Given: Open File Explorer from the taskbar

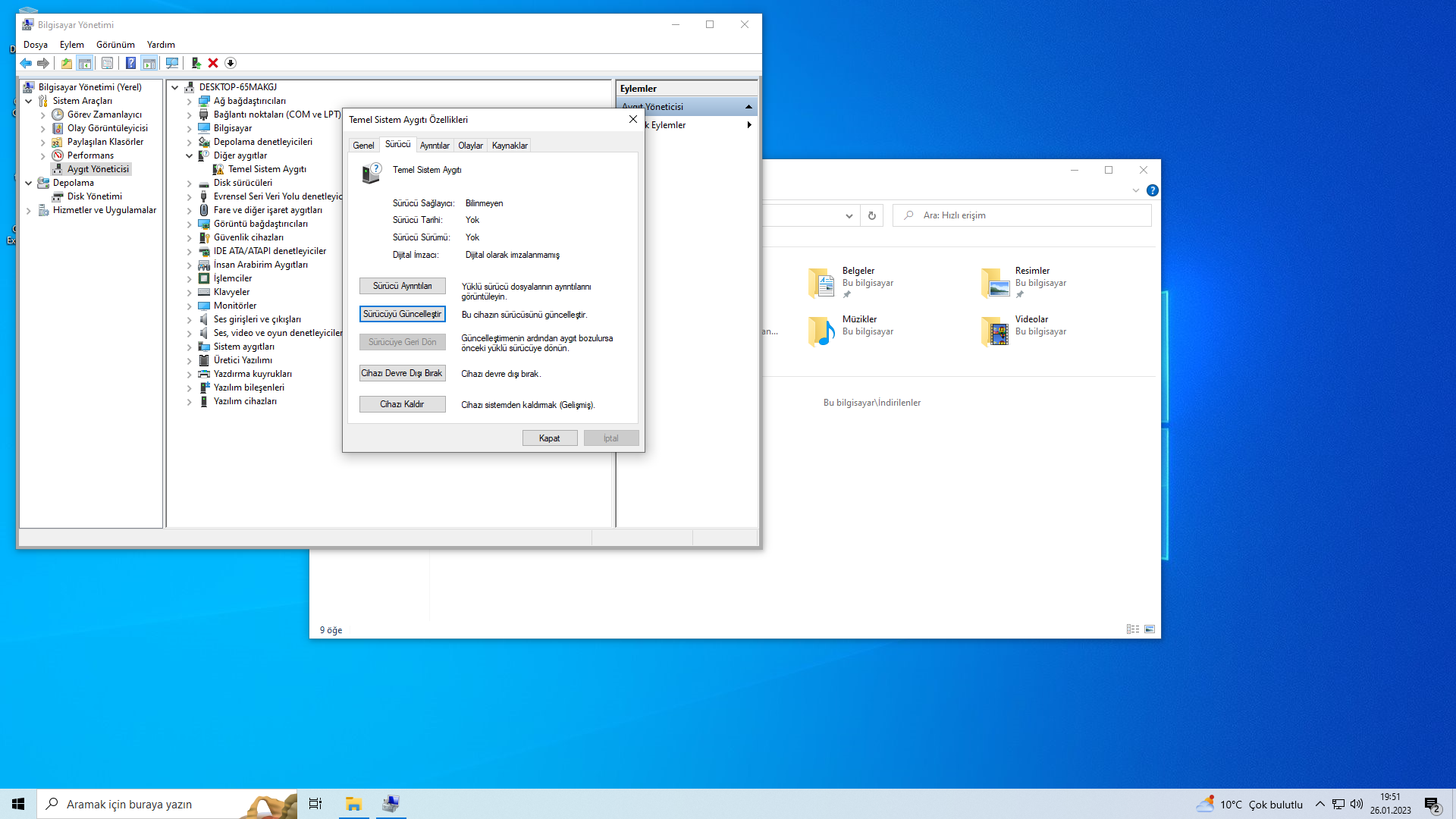Looking at the screenshot, I should coord(353,804).
